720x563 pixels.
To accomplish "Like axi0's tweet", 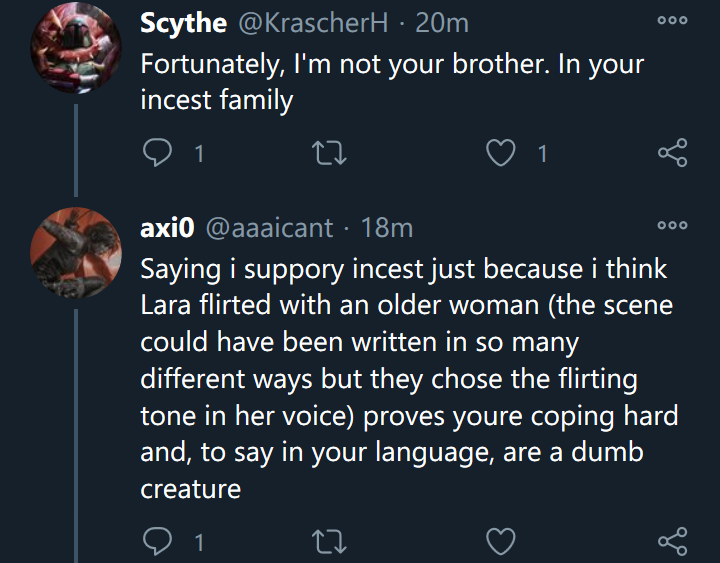I will [x=501, y=542].
